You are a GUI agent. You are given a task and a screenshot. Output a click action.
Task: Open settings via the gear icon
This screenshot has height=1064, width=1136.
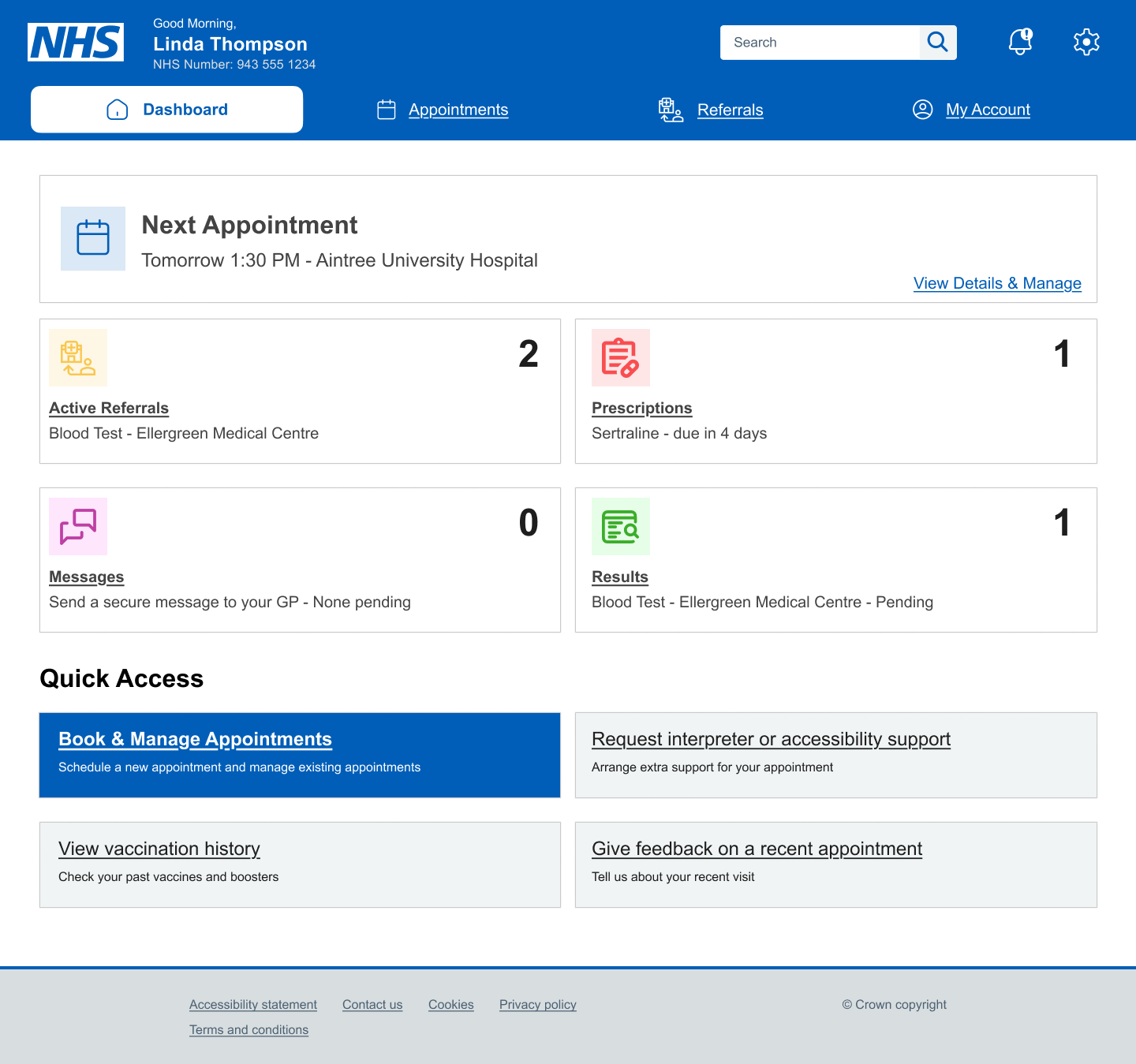pyautogui.click(x=1086, y=42)
